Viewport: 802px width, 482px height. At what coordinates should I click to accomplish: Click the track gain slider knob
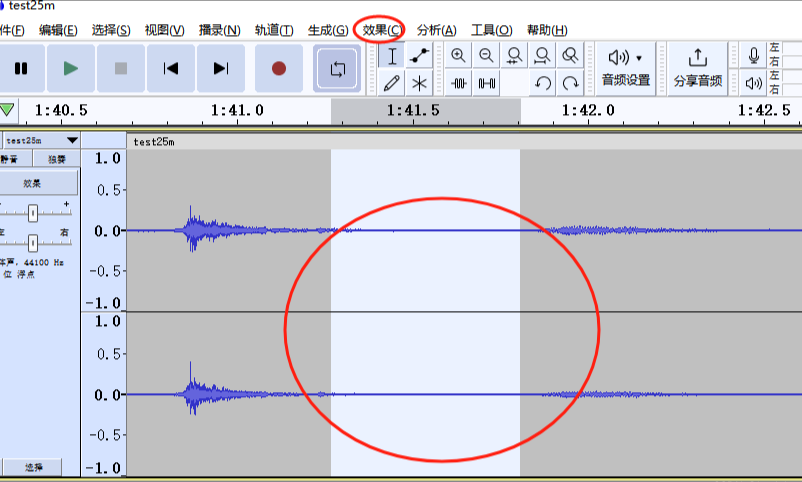click(33, 212)
